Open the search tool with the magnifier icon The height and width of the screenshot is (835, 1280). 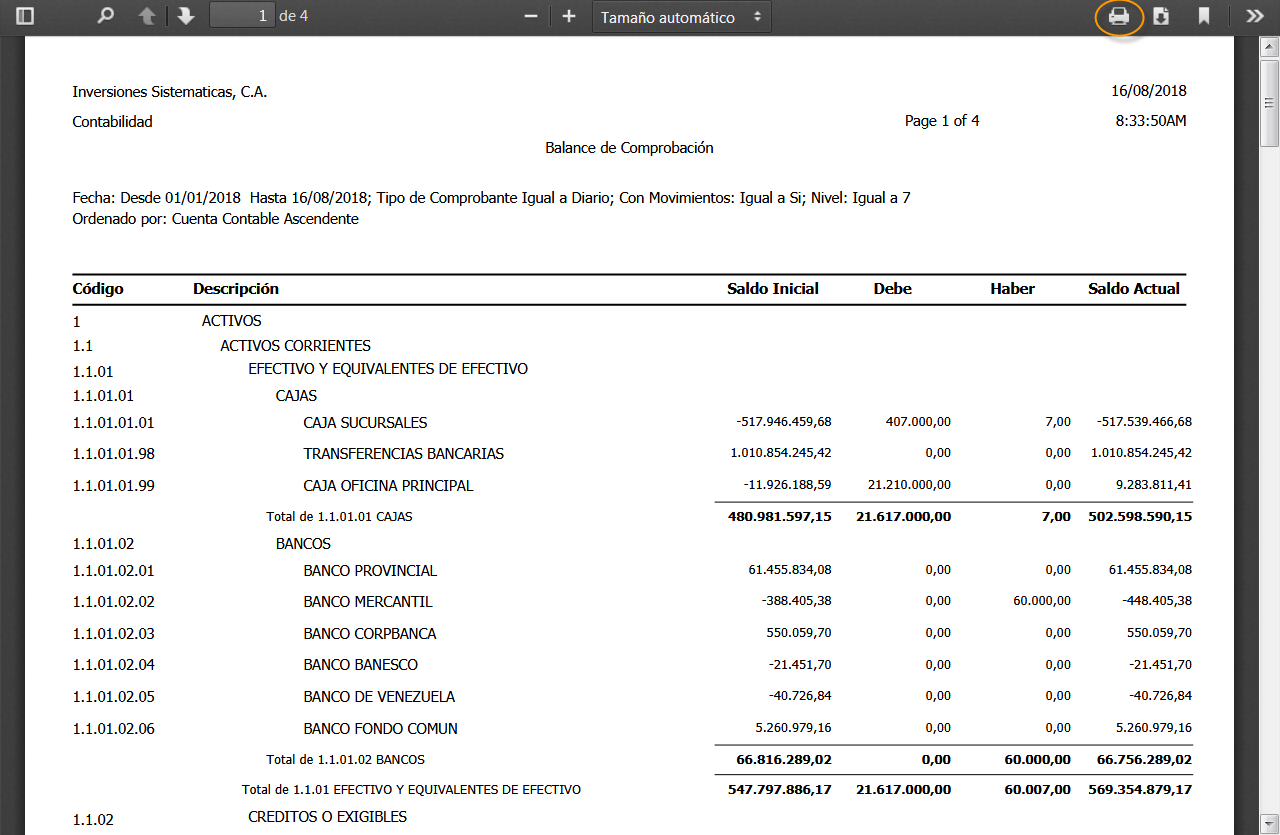pos(104,16)
